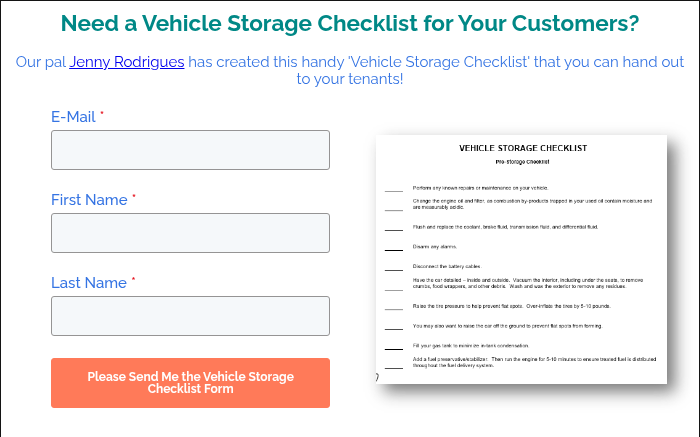
Task: Click the Pre-Storage Checklist subtitle in the preview
Action: (522, 161)
